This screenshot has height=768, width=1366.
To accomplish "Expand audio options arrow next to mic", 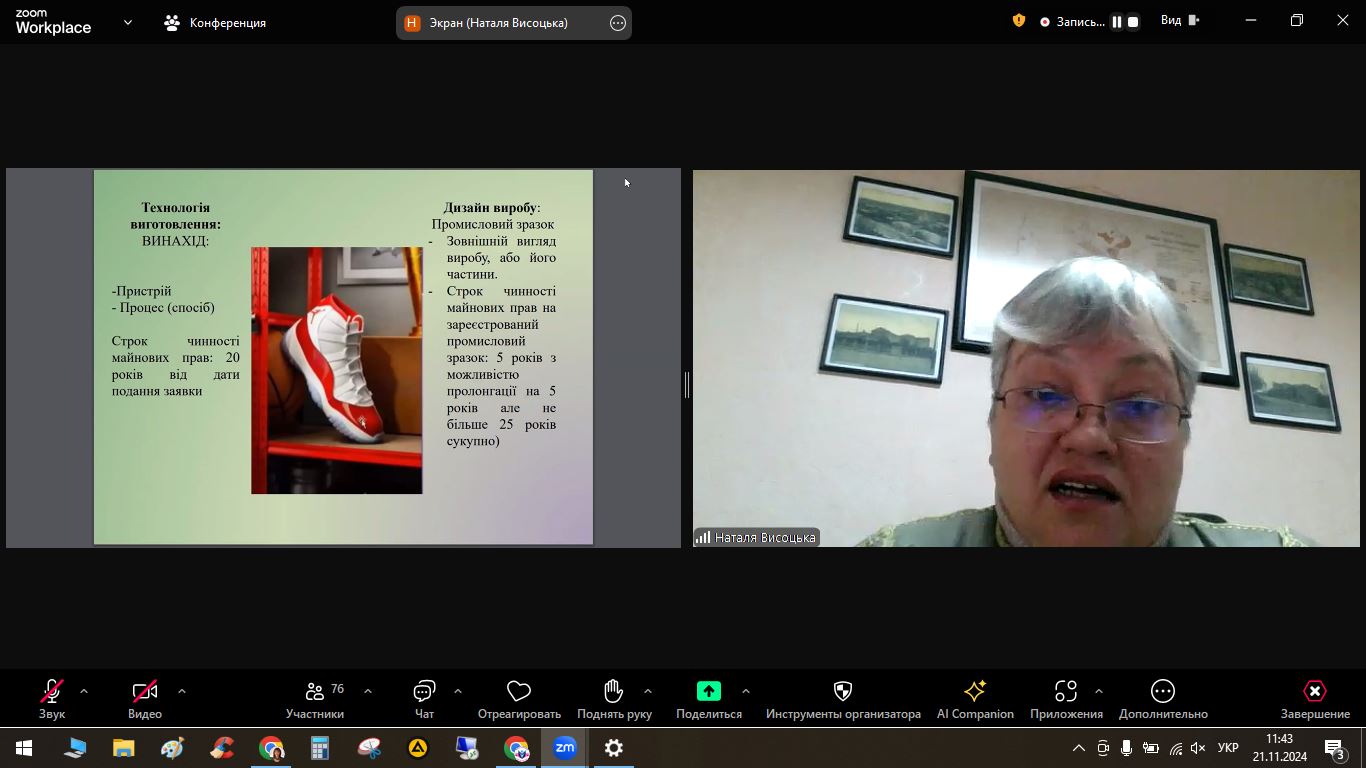I will pyautogui.click(x=84, y=691).
